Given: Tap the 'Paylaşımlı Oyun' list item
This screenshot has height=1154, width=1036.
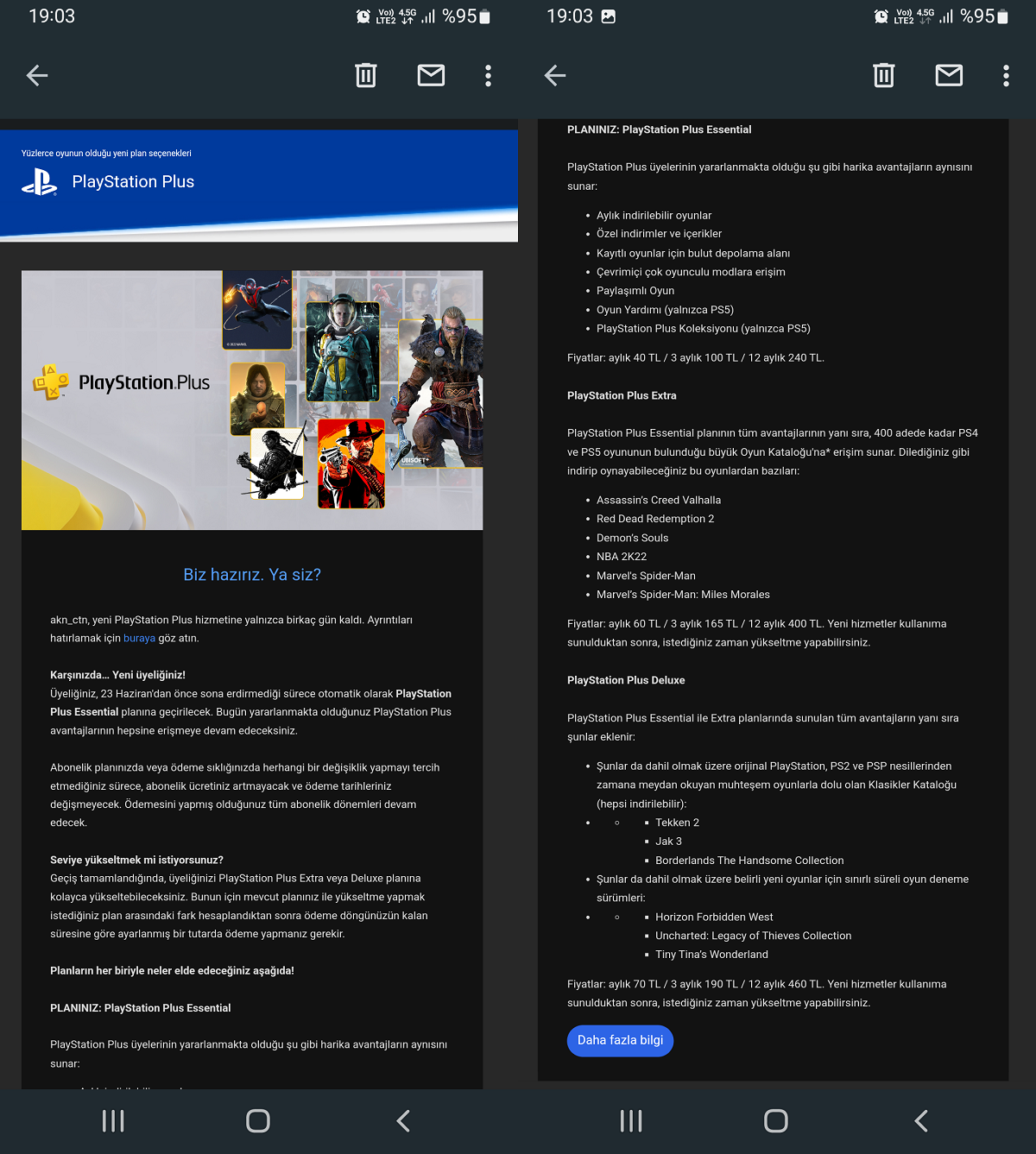Looking at the screenshot, I should (x=635, y=291).
